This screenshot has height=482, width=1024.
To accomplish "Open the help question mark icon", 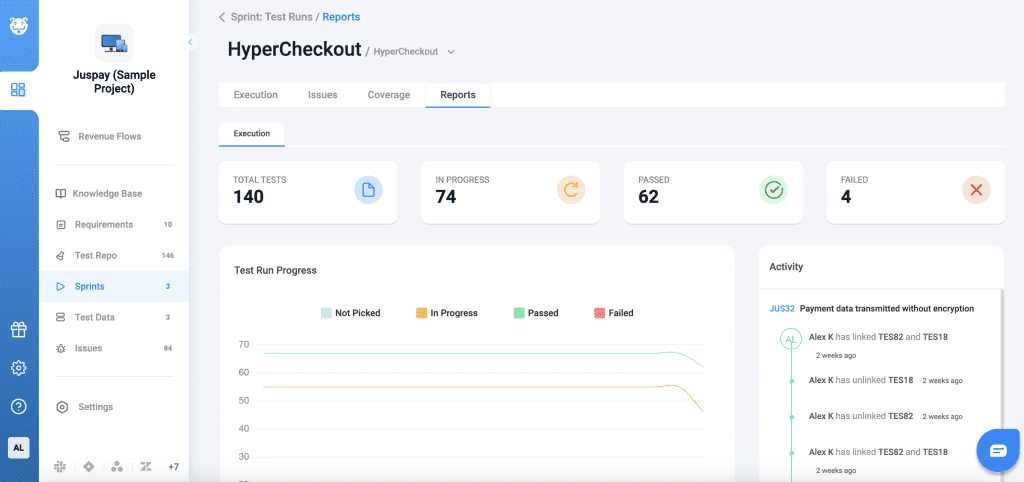I will click(18, 406).
